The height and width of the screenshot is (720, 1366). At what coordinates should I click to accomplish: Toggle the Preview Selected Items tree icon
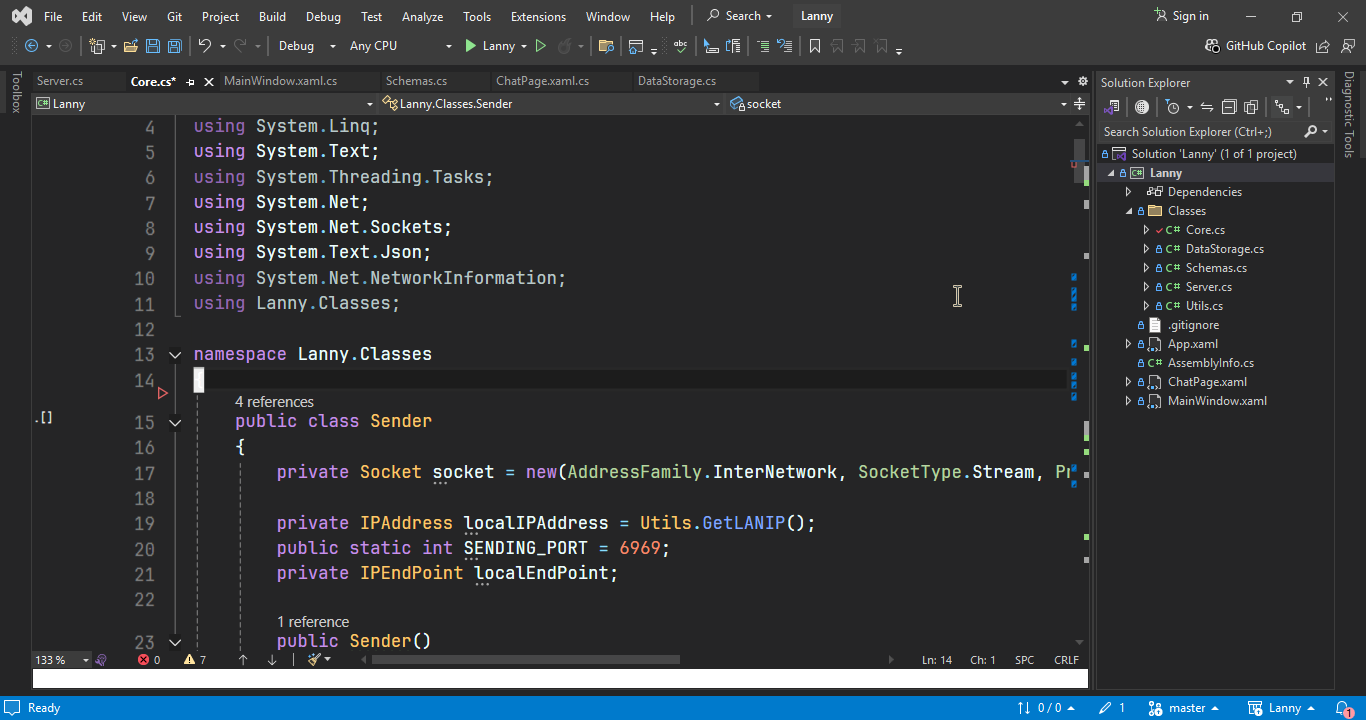(x=1281, y=107)
